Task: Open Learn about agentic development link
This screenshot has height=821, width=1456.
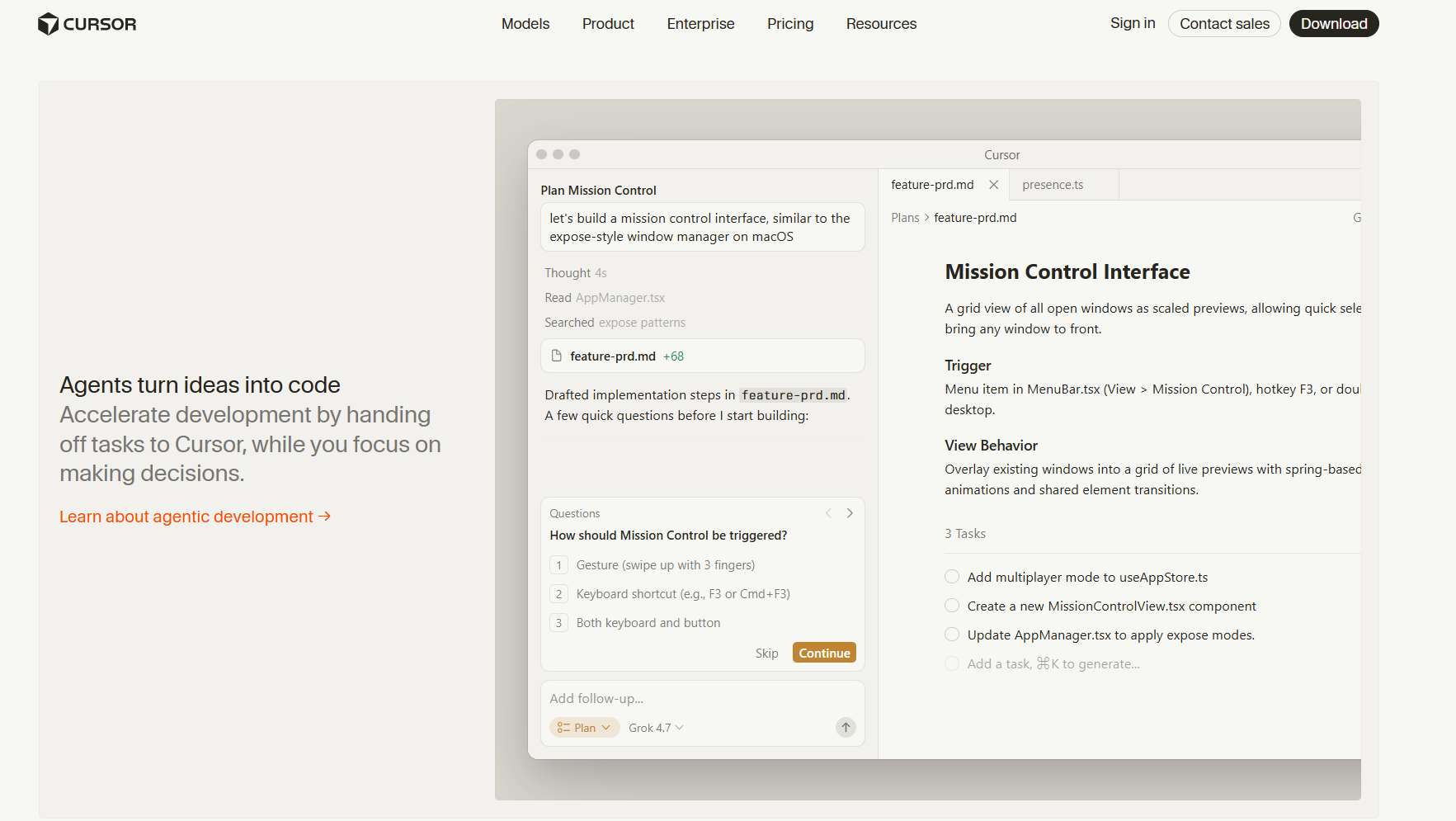Action: point(195,517)
